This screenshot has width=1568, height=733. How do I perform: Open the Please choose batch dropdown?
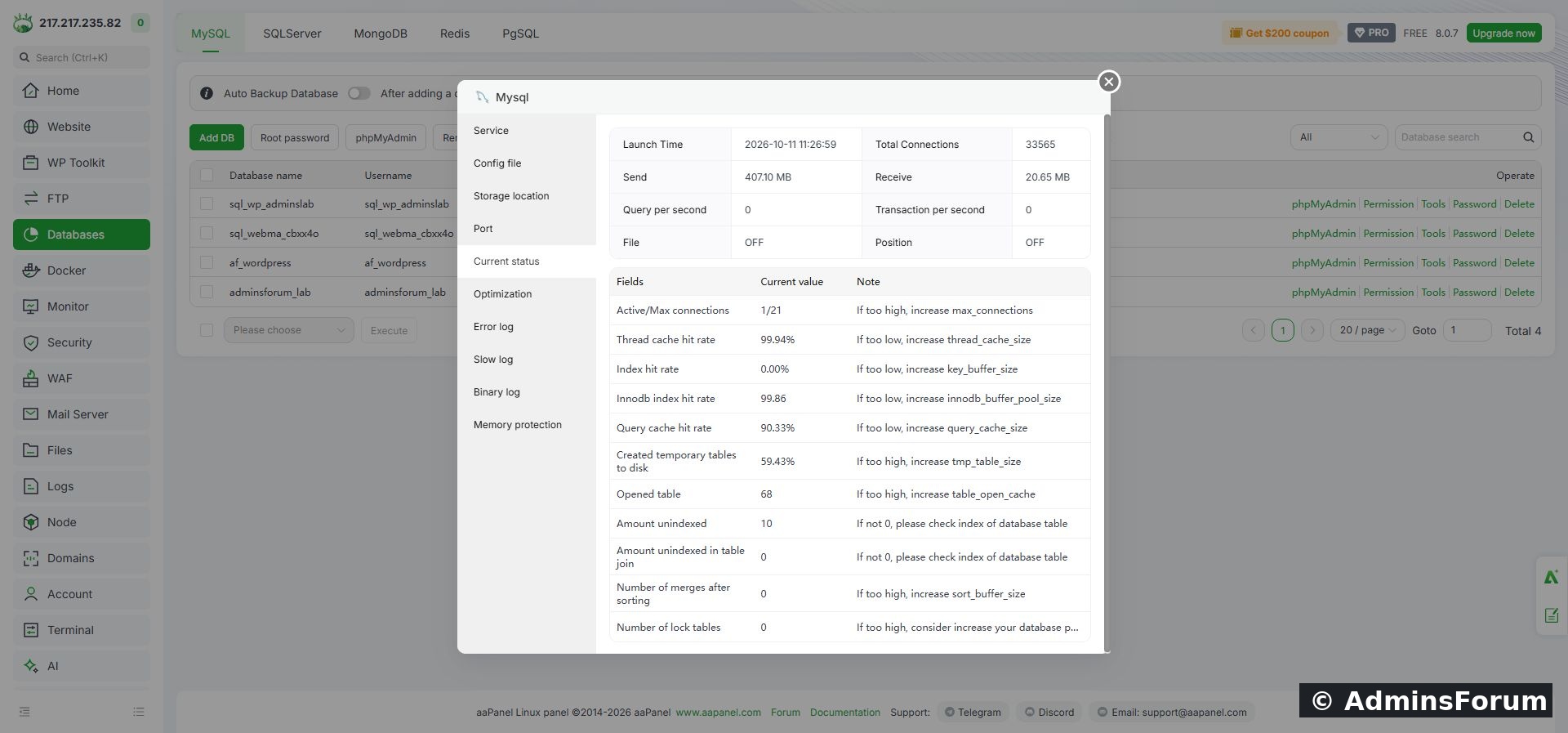coord(288,330)
